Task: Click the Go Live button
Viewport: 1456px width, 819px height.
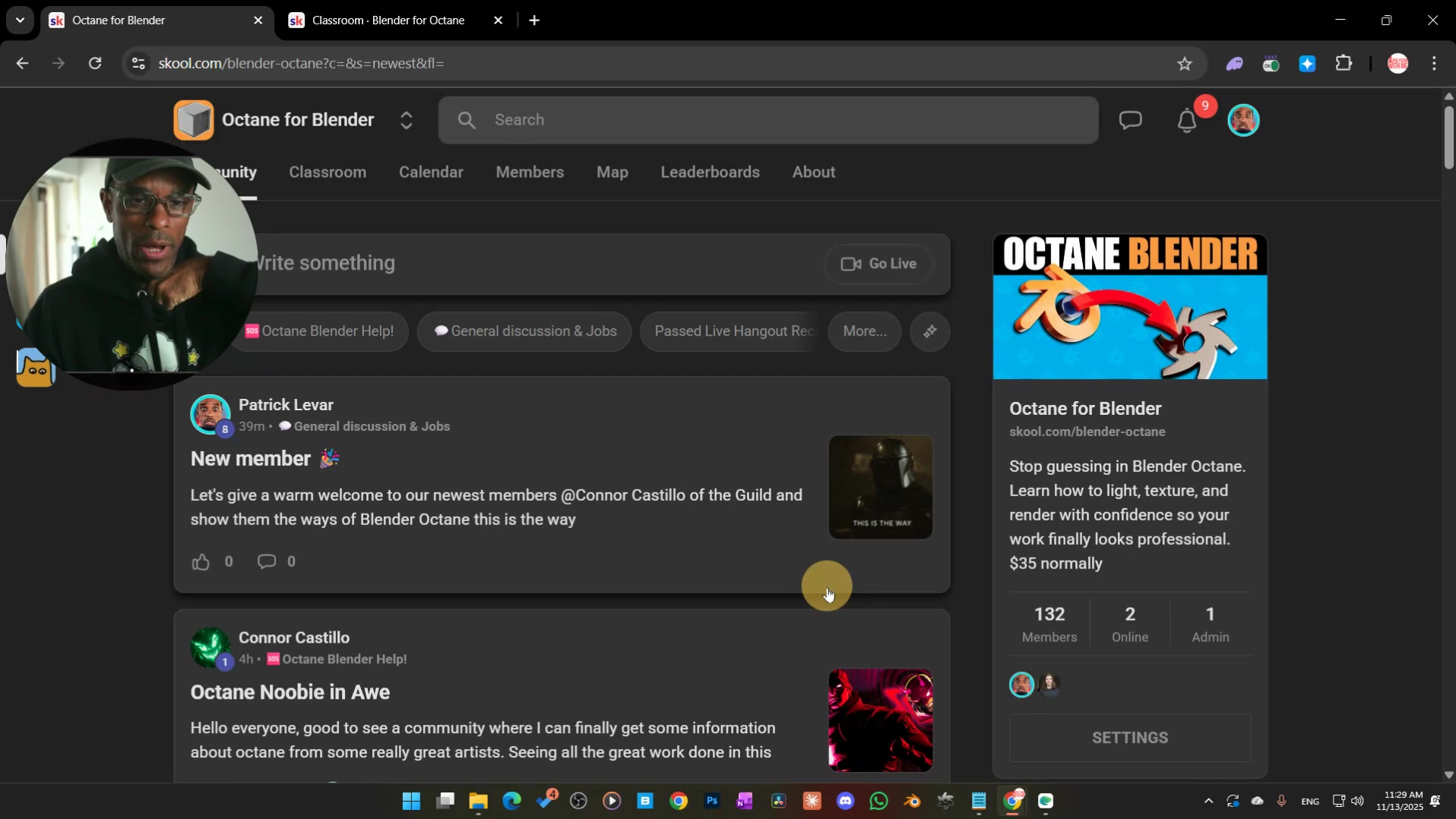Action: [878, 264]
